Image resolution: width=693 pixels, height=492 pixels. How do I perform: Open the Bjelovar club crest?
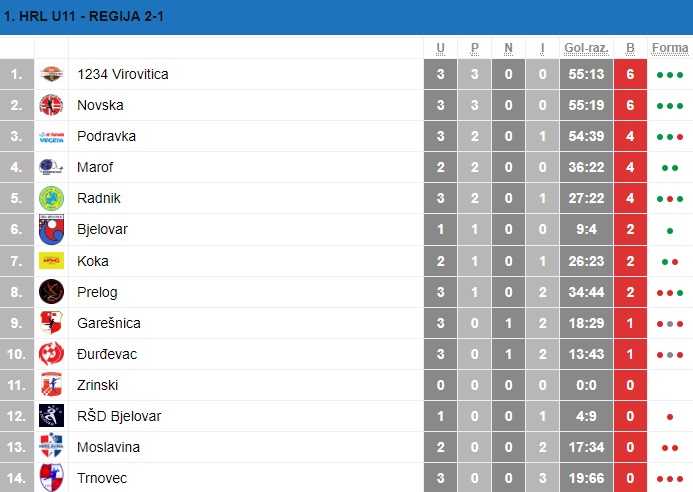tap(51, 229)
